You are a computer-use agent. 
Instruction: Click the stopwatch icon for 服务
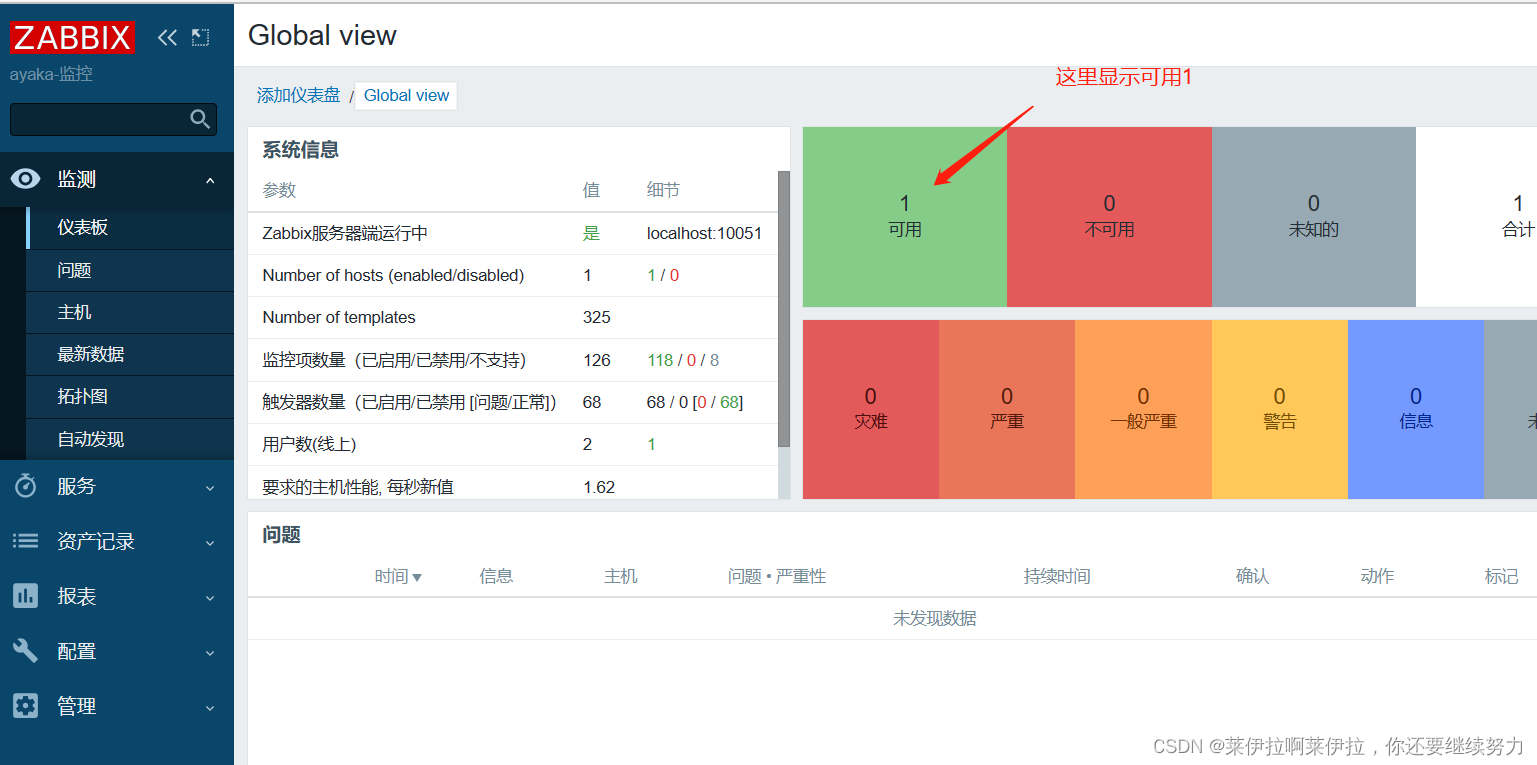tap(25, 486)
